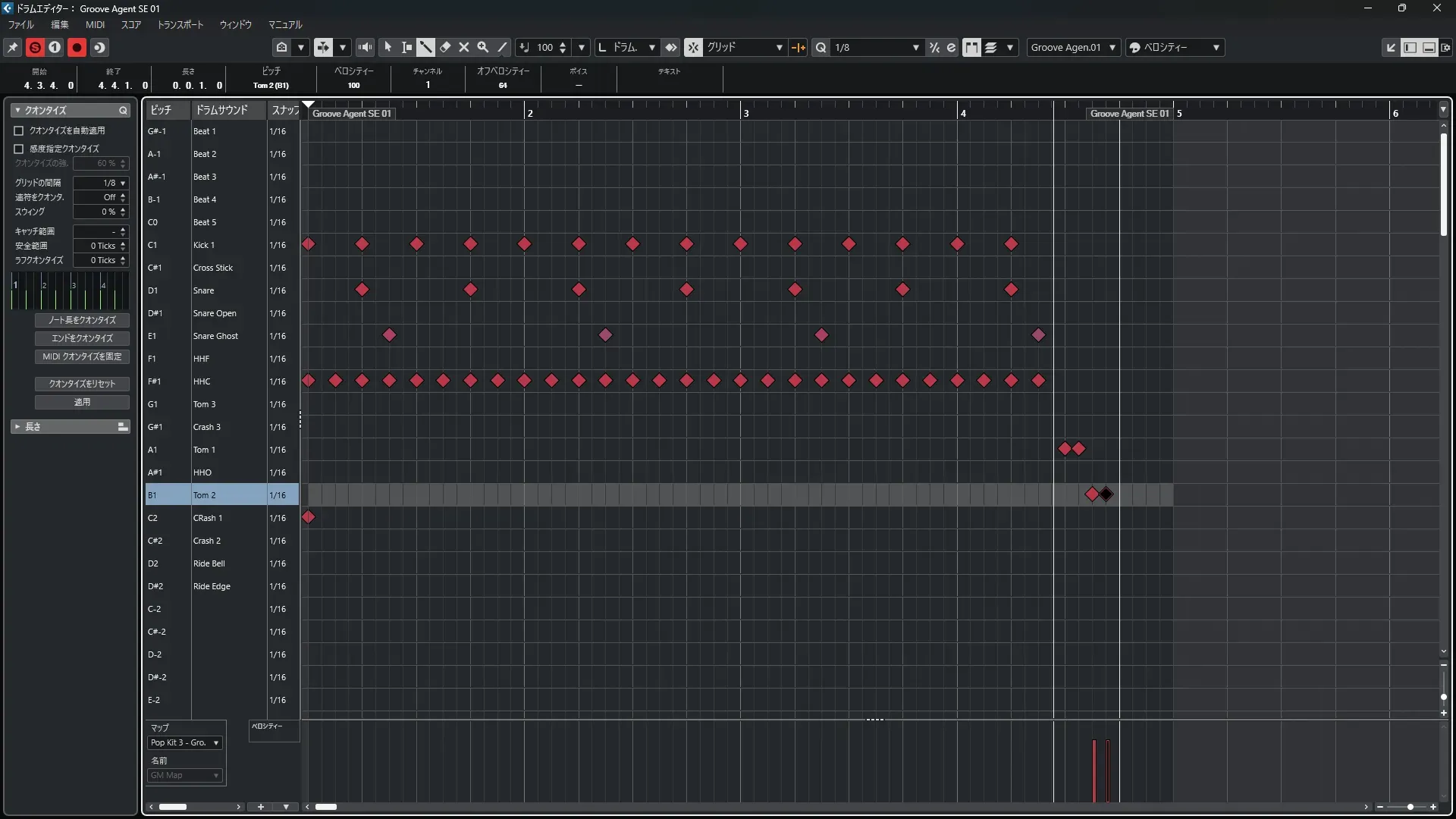Open the Pop Kit 3 drum map dropdown
Image resolution: width=1456 pixels, height=819 pixels.
(x=185, y=742)
